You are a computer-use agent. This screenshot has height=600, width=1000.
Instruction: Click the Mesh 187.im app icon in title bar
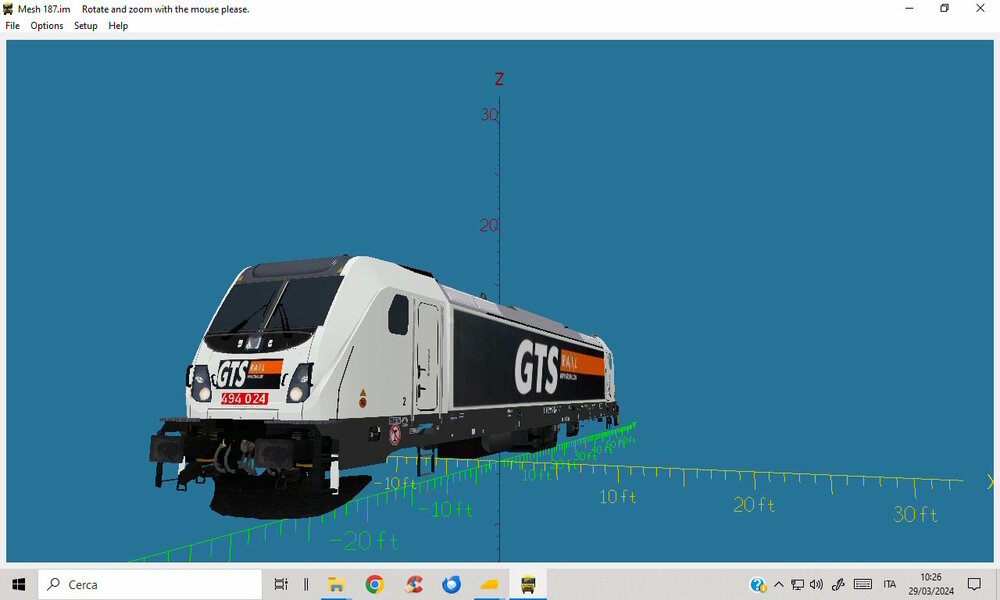coord(8,9)
